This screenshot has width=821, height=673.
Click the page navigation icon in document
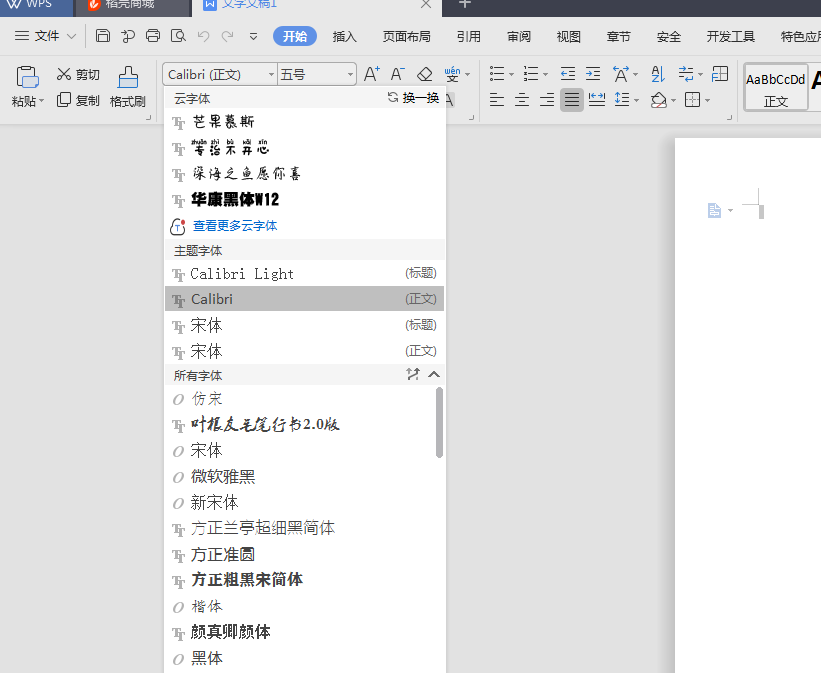coord(714,211)
